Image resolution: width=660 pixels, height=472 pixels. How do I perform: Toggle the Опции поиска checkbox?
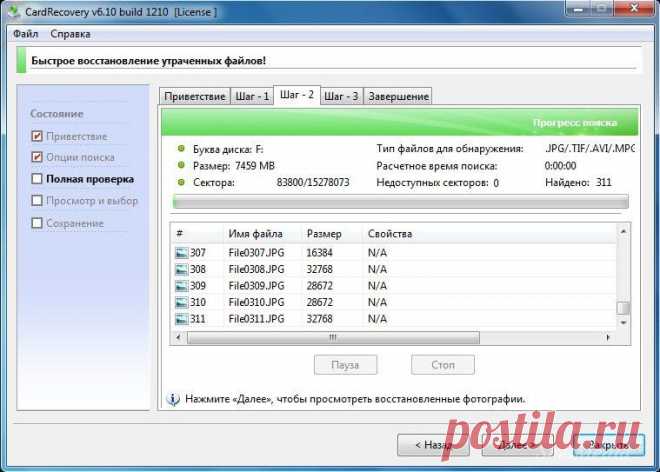pyautogui.click(x=37, y=157)
